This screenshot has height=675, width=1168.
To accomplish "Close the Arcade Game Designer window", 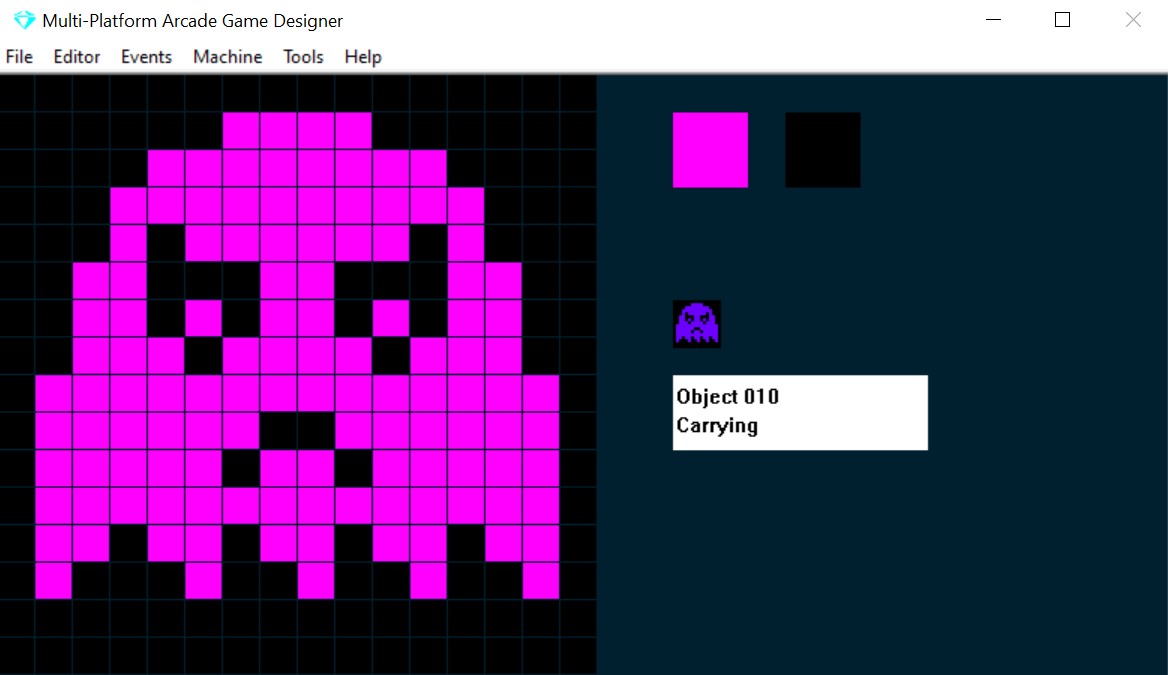I will pyautogui.click(x=1133, y=20).
